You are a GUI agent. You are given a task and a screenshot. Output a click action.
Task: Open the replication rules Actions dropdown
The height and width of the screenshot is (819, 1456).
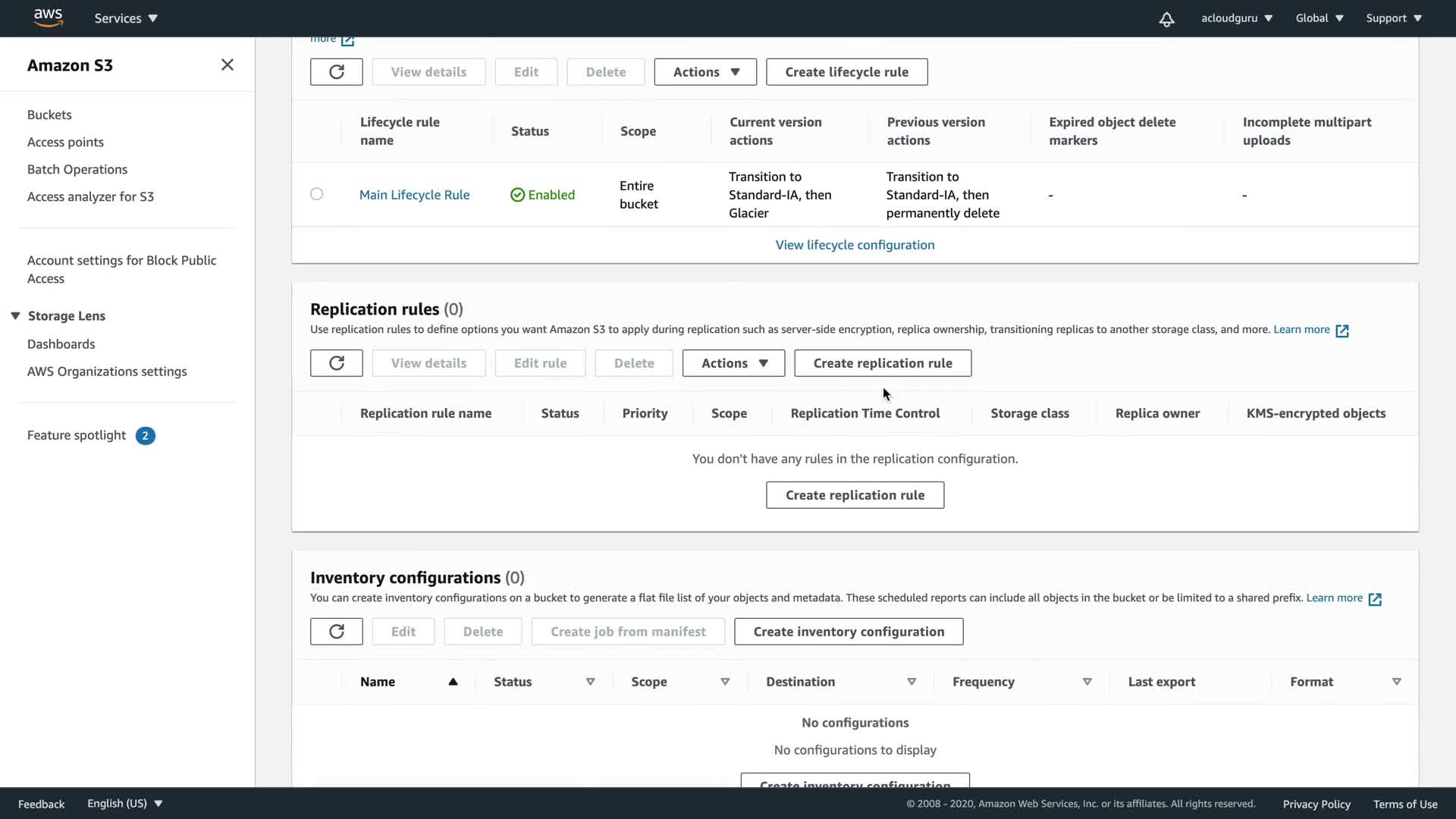733,363
